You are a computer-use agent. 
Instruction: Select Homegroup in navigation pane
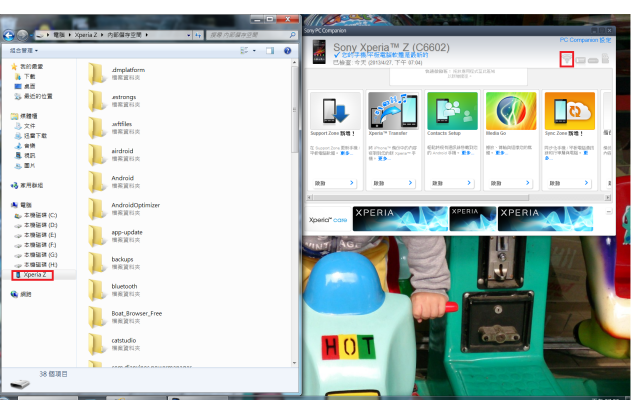[27, 186]
